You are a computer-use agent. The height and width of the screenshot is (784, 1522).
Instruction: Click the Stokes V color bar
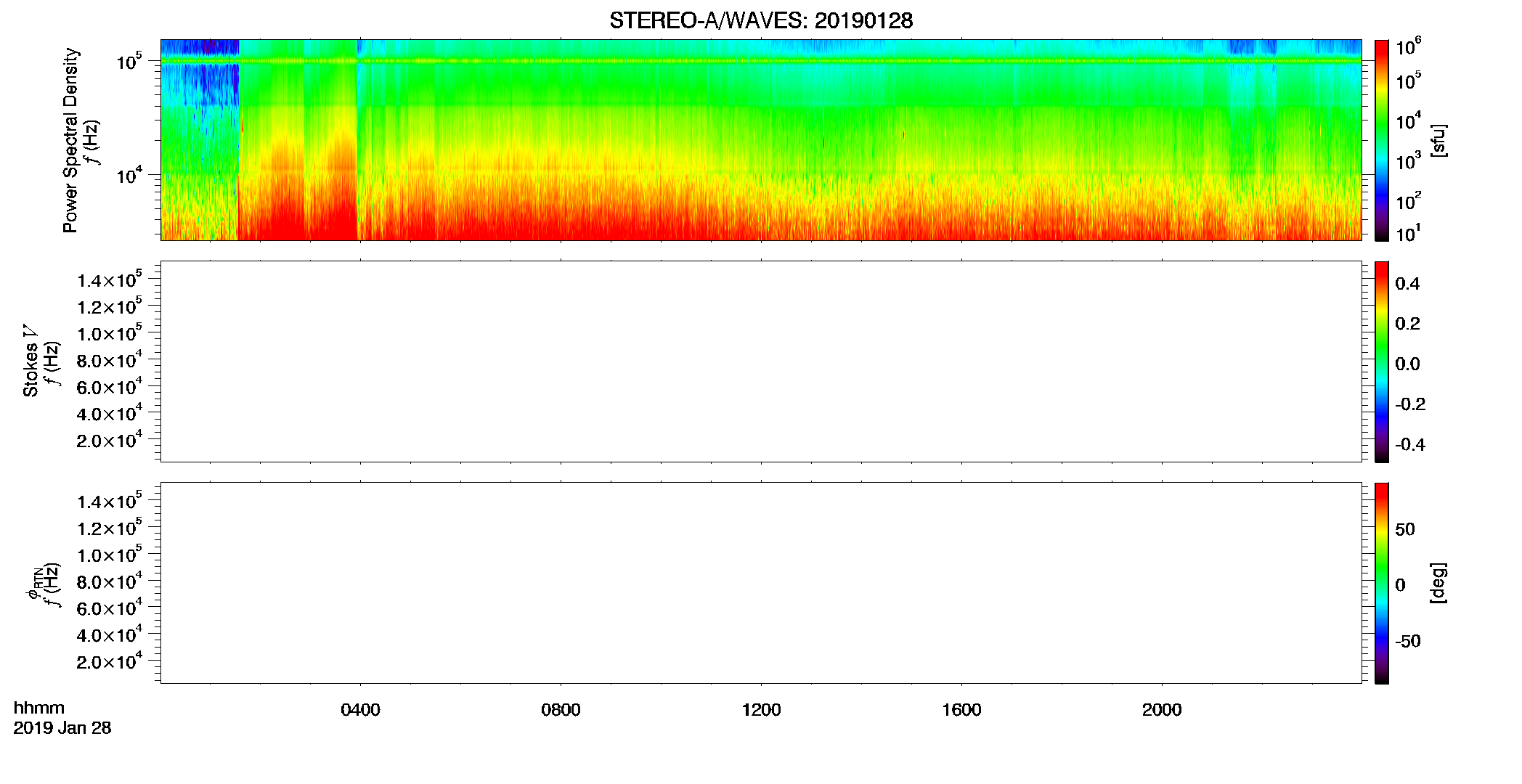point(1381,362)
